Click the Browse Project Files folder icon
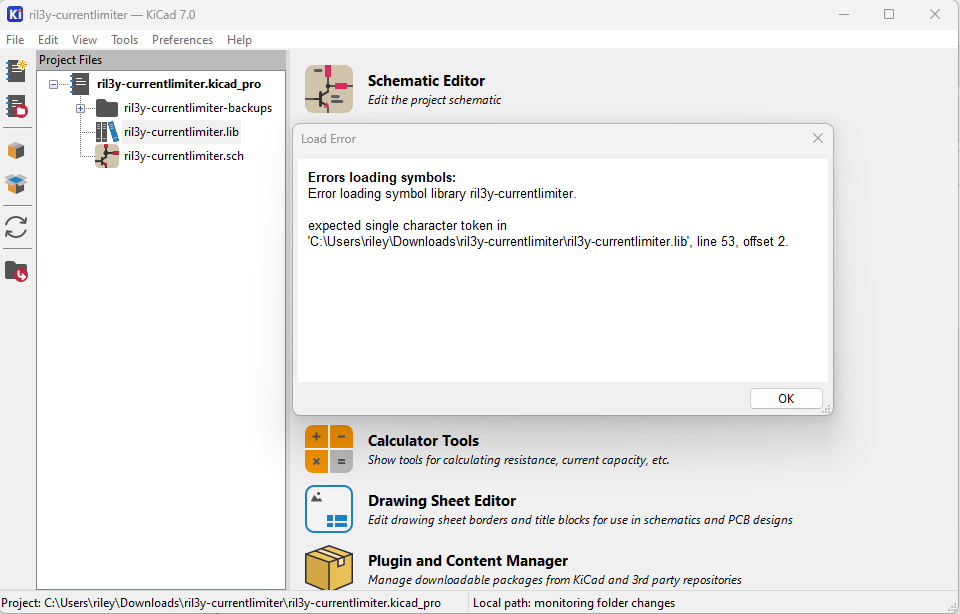The image size is (960, 614). (x=17, y=271)
